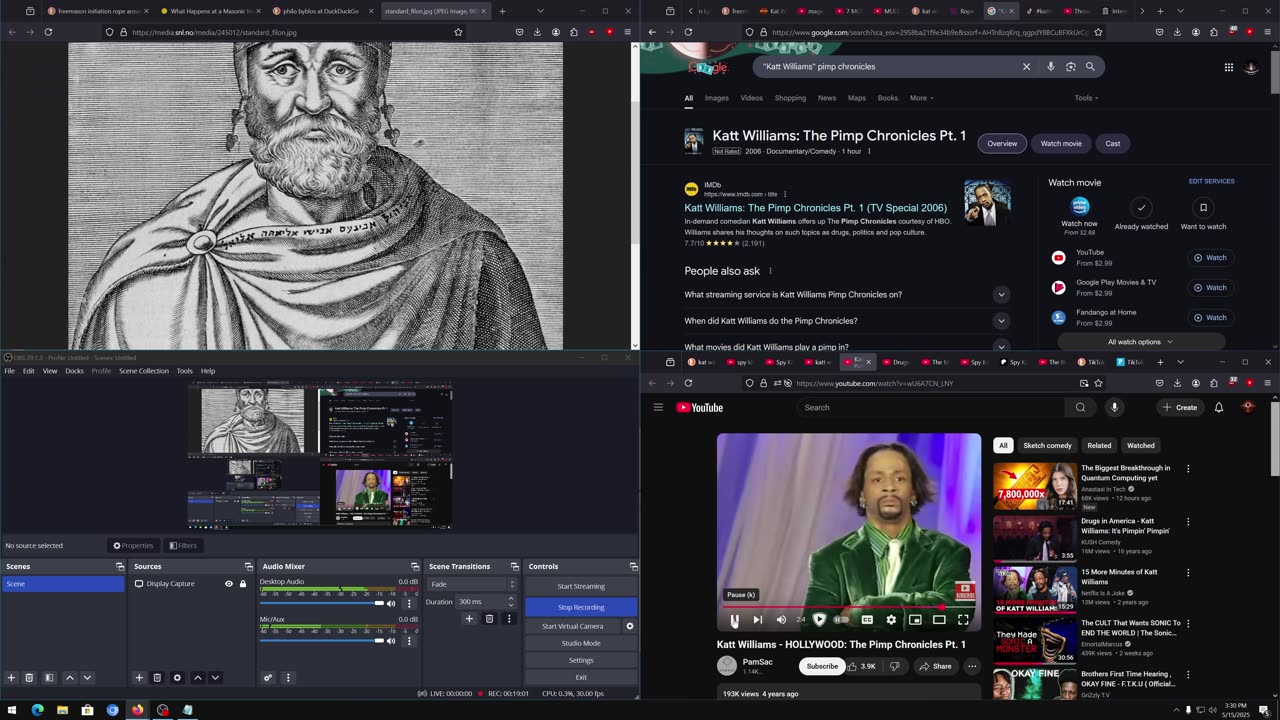Open Mic/Aux three-dot options menu
This screenshot has height=720, width=1280.
click(x=409, y=641)
